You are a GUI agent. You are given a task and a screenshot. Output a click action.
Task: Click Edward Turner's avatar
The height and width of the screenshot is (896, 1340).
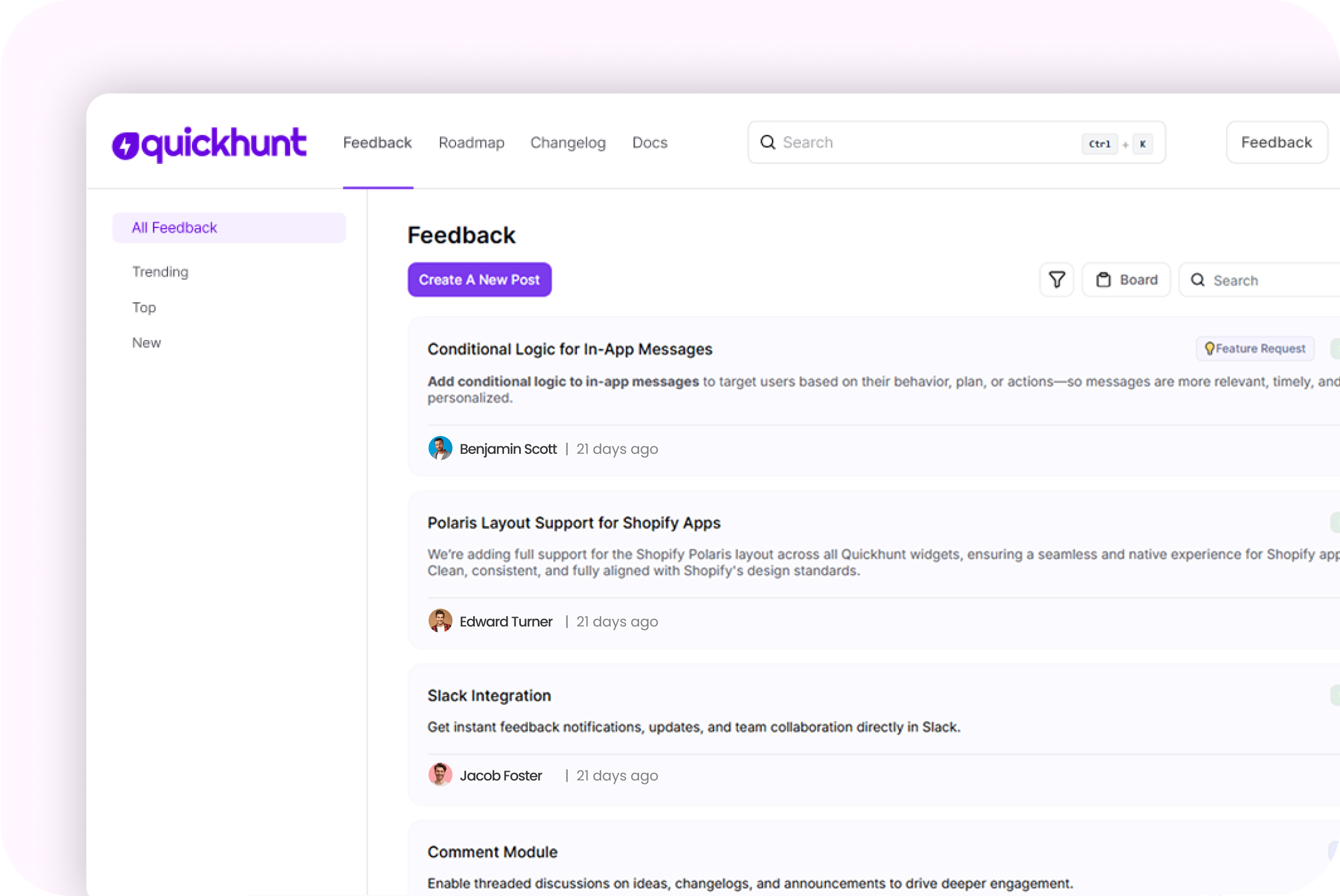[x=440, y=621]
